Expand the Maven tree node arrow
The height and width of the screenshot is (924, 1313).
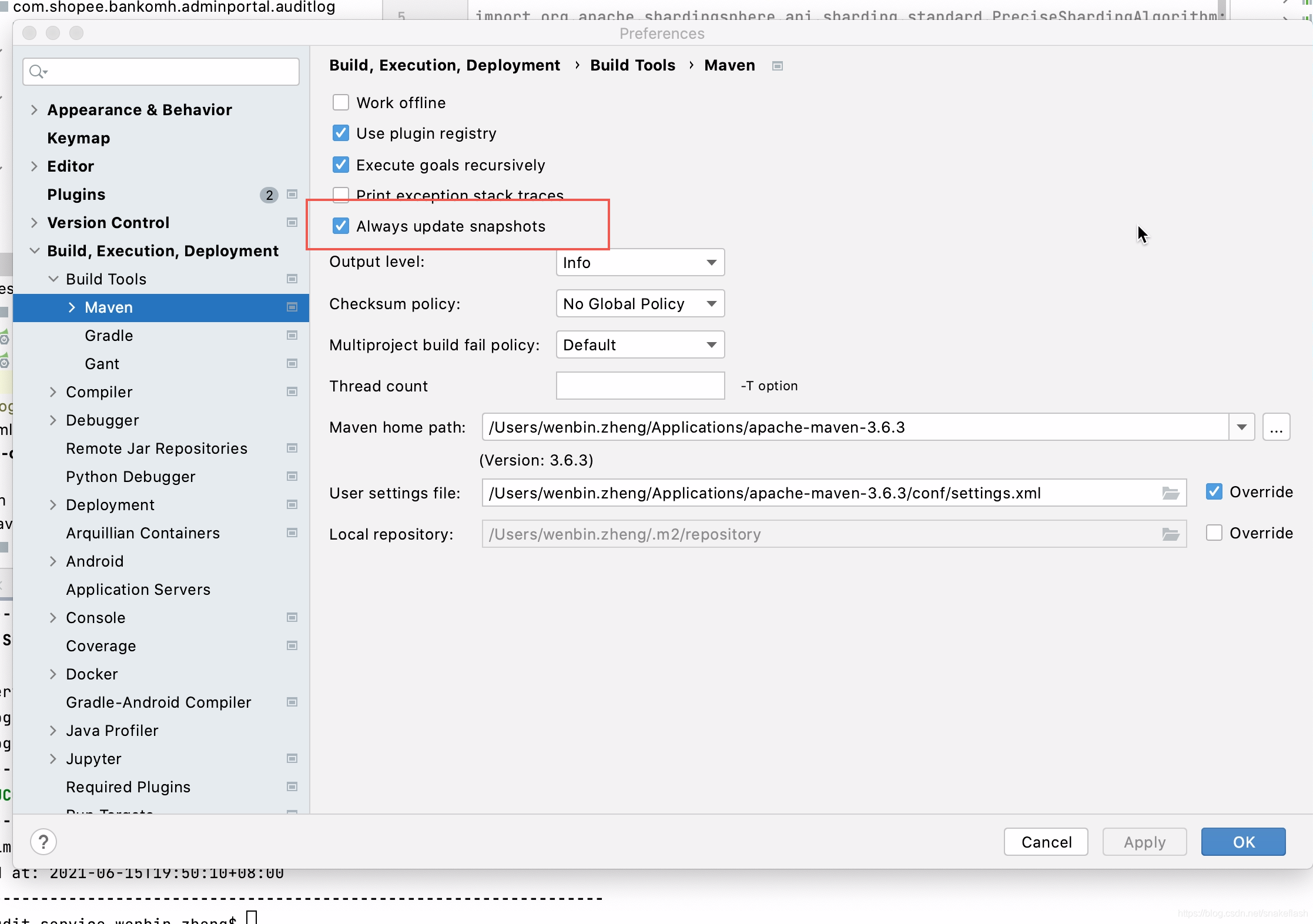point(72,307)
